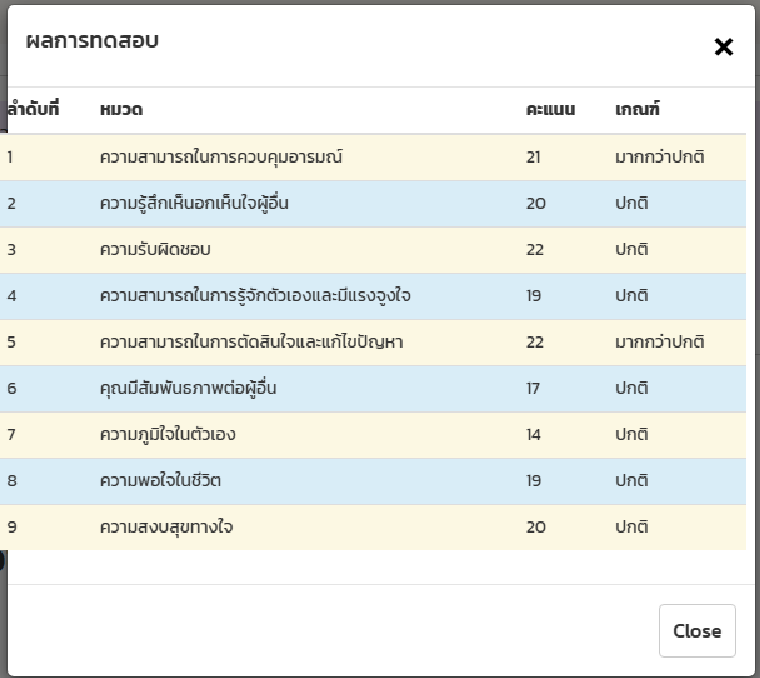Click the Close button

(697, 631)
